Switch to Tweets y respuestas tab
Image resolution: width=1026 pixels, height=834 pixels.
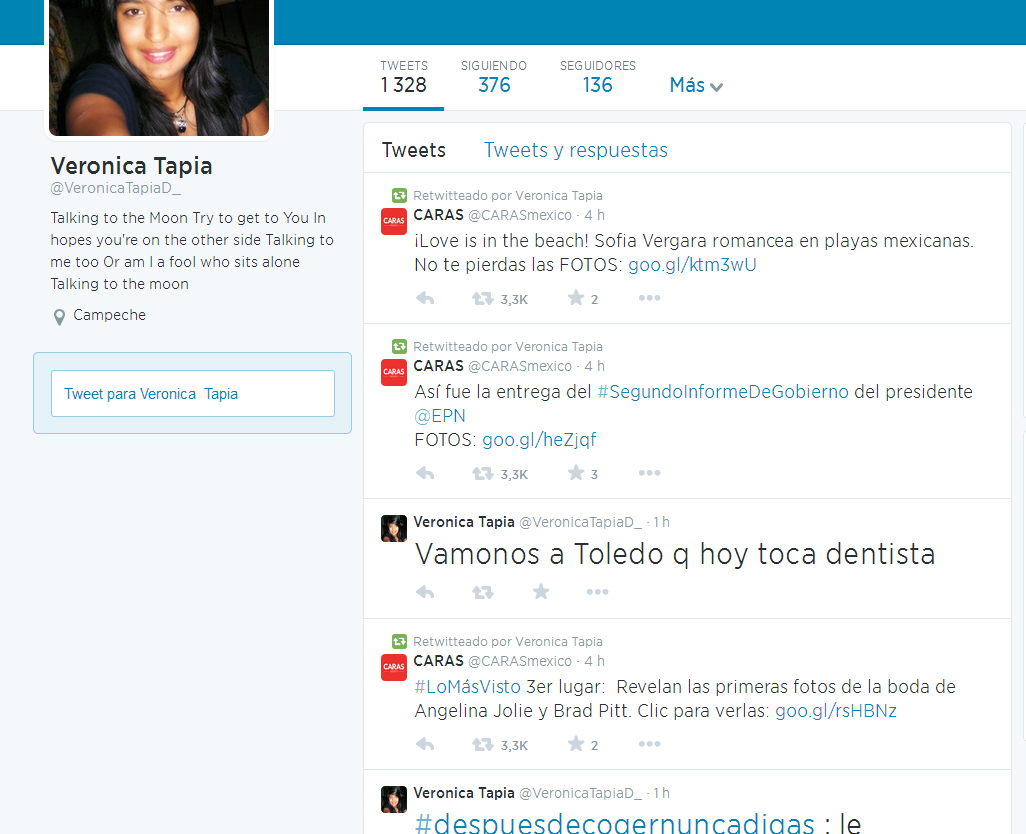[x=575, y=150]
